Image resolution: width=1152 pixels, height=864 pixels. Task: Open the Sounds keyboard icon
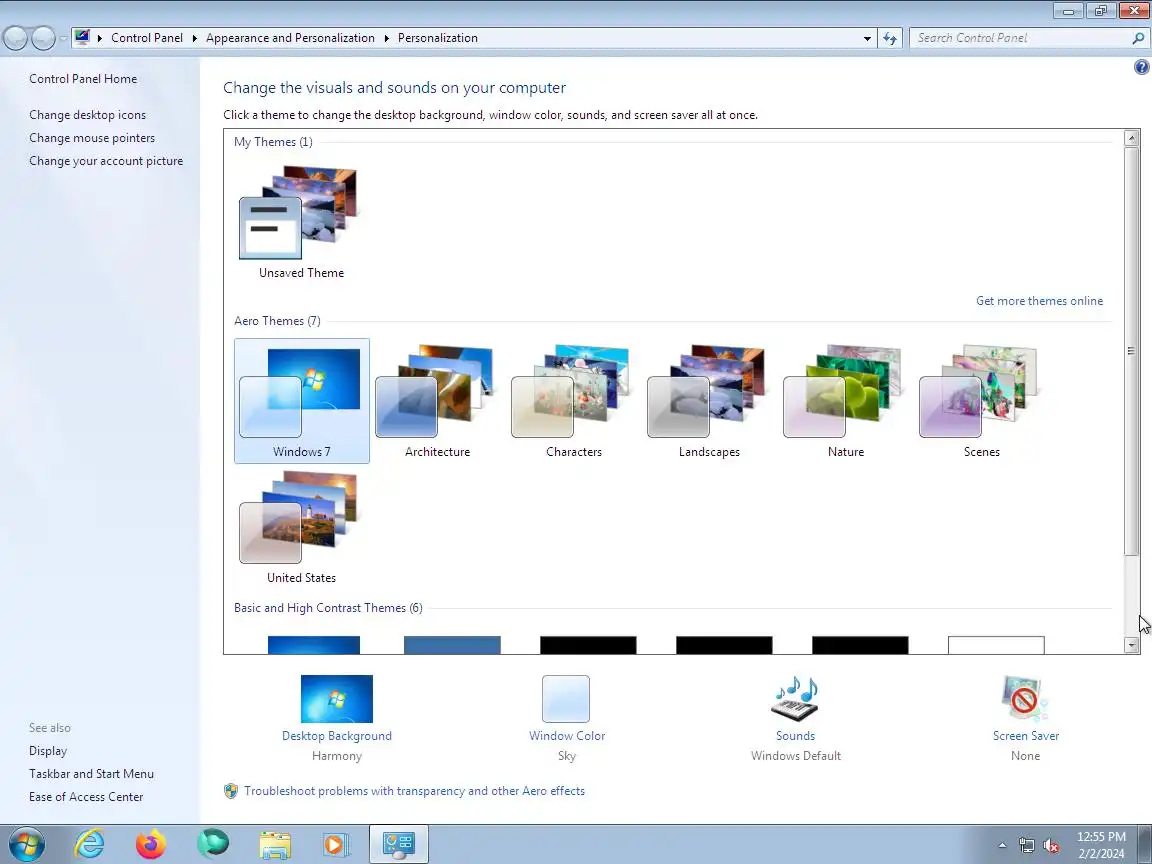(795, 699)
